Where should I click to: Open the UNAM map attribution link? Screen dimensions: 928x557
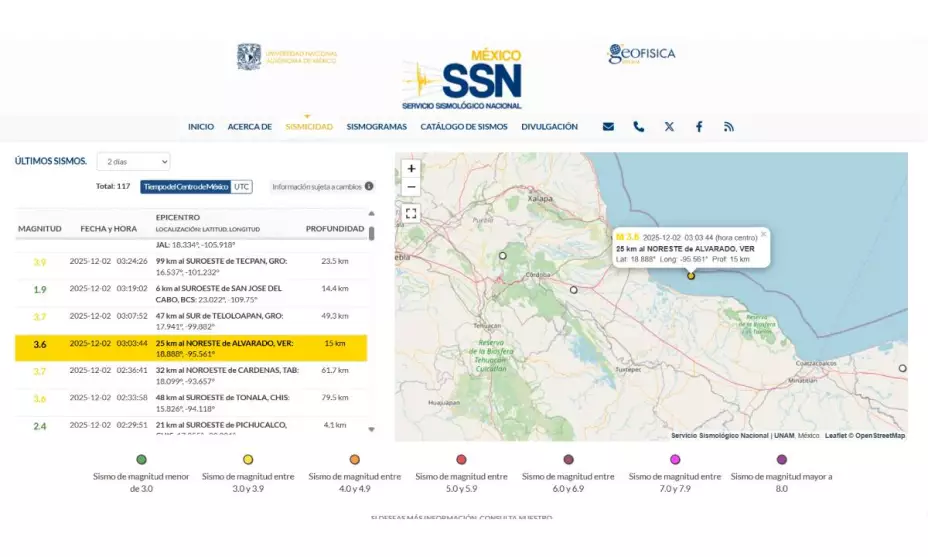[x=784, y=436]
